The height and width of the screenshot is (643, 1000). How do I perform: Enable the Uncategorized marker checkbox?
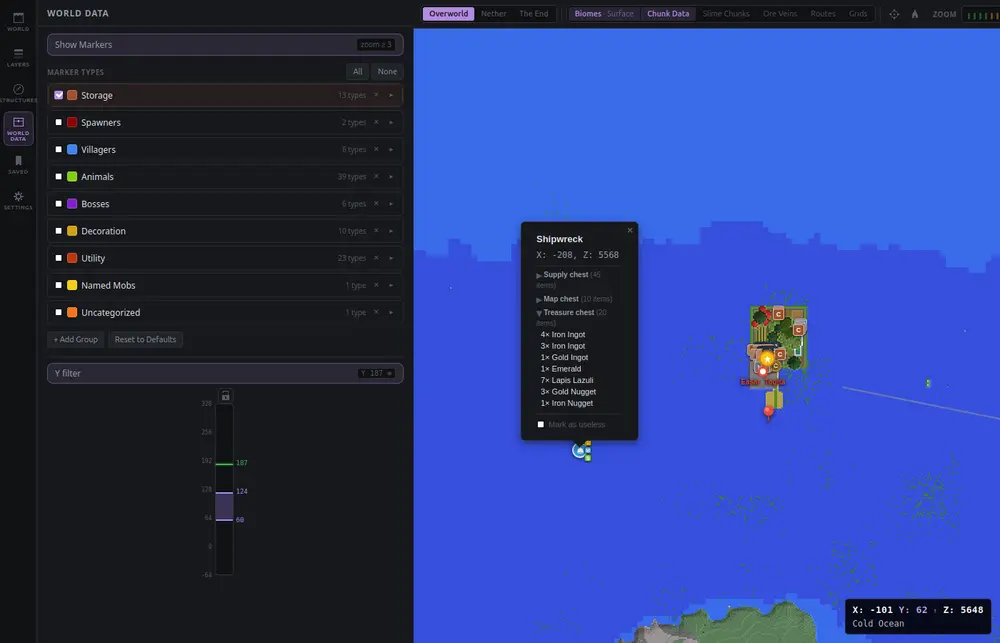click(59, 312)
